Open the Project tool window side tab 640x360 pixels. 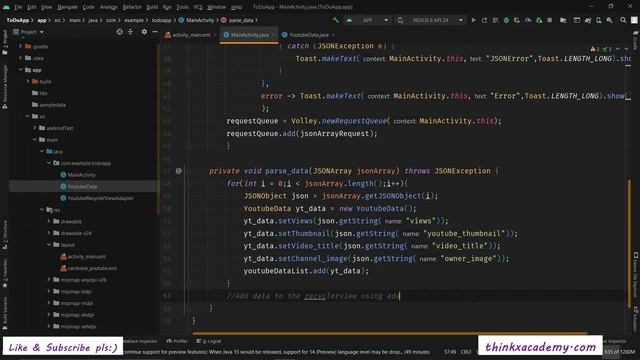point(4,42)
